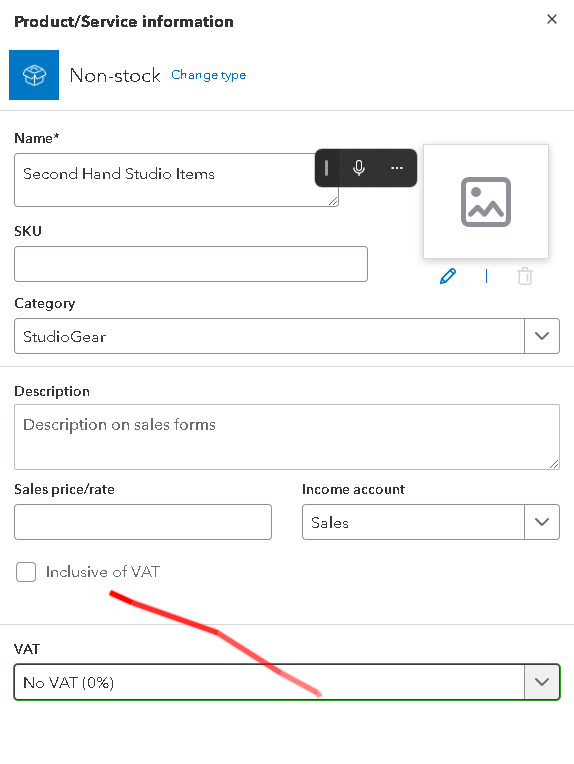Click the Sales price/rate field
Viewport: 574px width, 764px height.
point(143,522)
